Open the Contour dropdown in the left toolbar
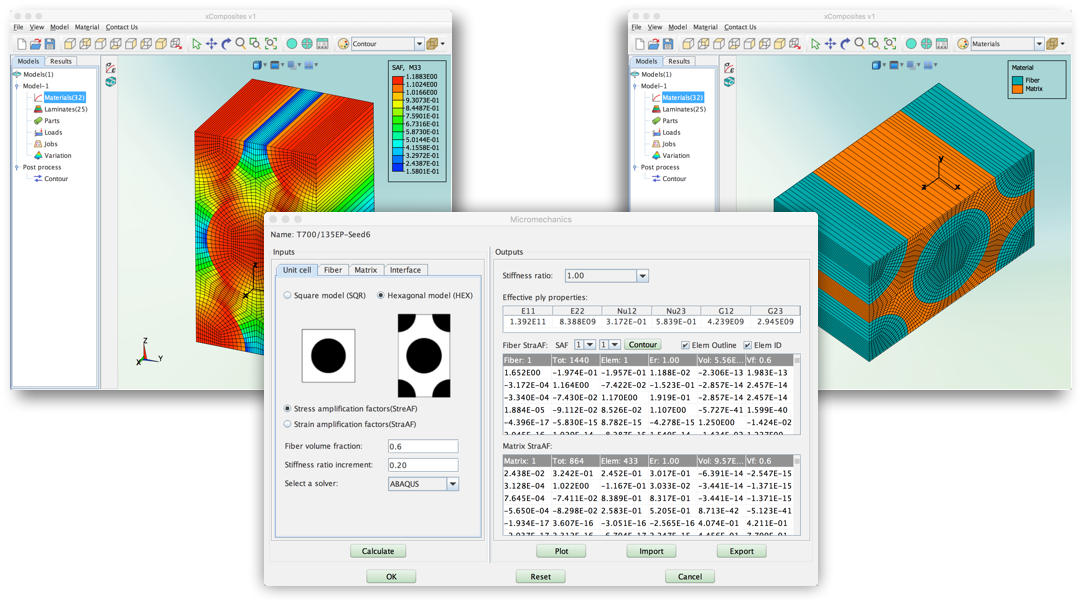Screen dimensions: 1082x600 [418, 44]
